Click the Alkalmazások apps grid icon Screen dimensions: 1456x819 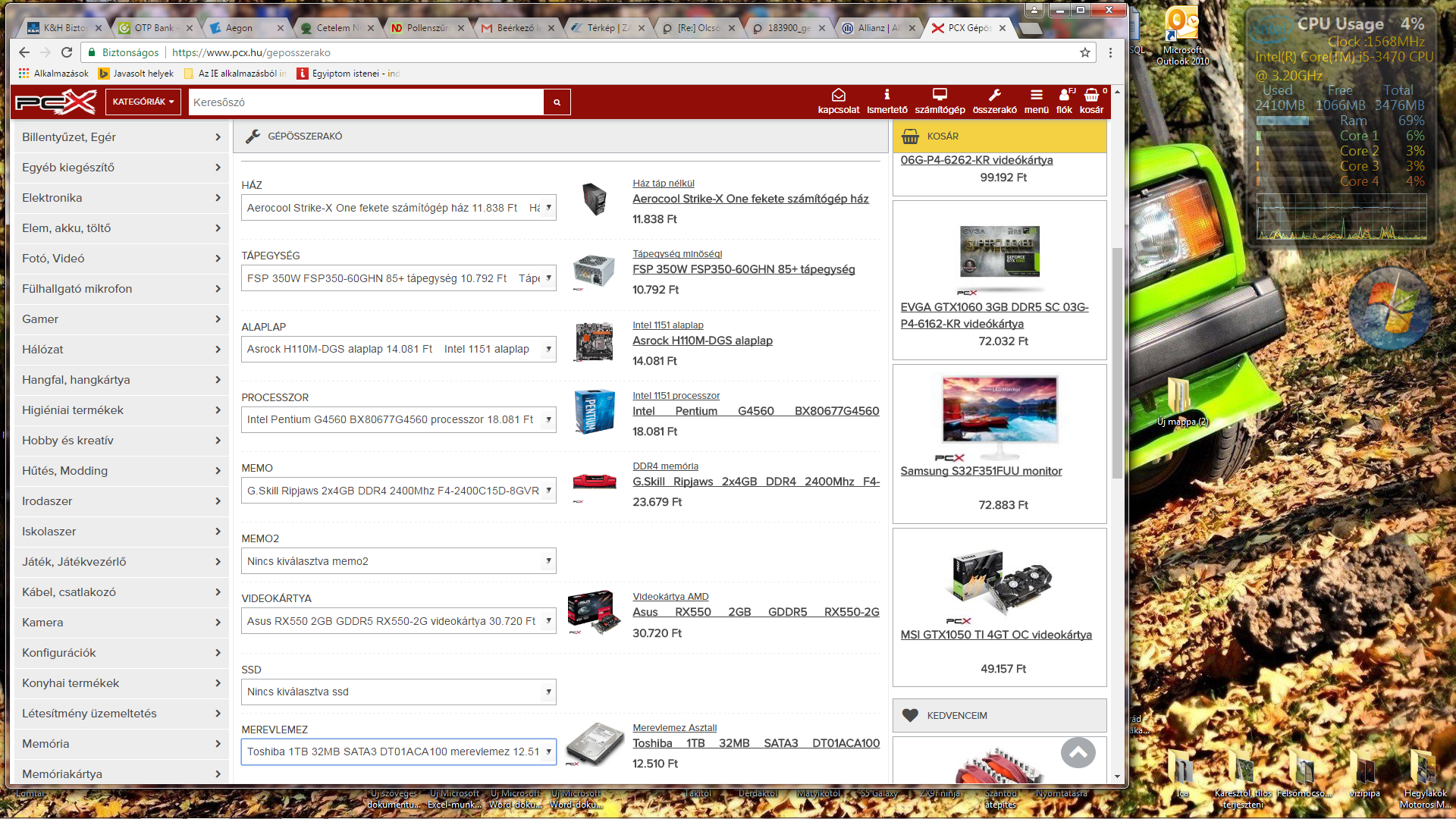point(24,74)
